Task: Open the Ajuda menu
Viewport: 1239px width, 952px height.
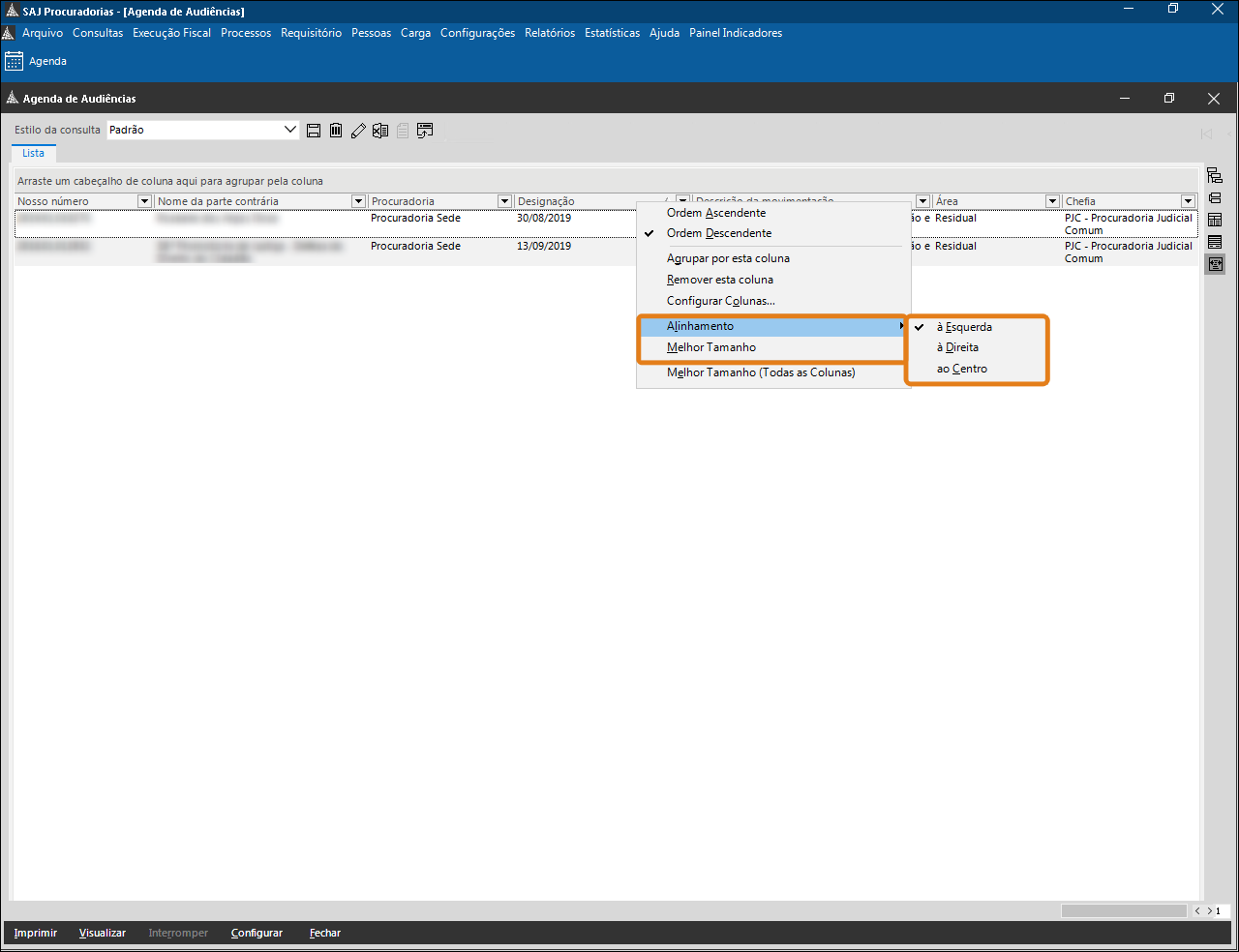Action: click(x=664, y=33)
